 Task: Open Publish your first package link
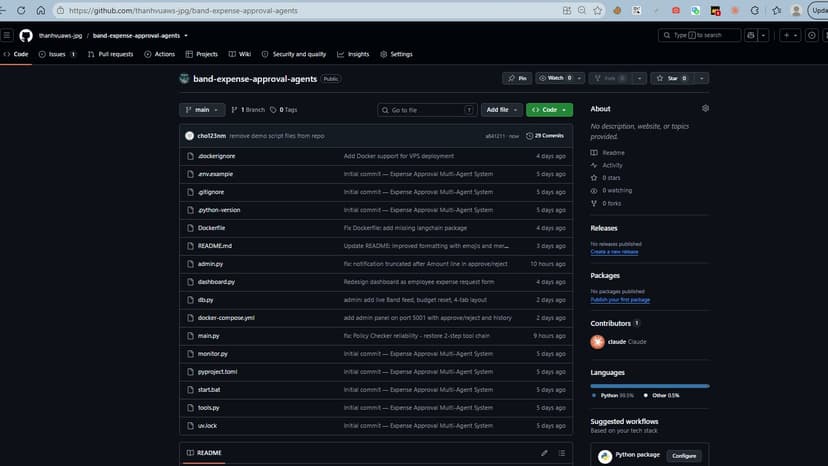(620, 300)
